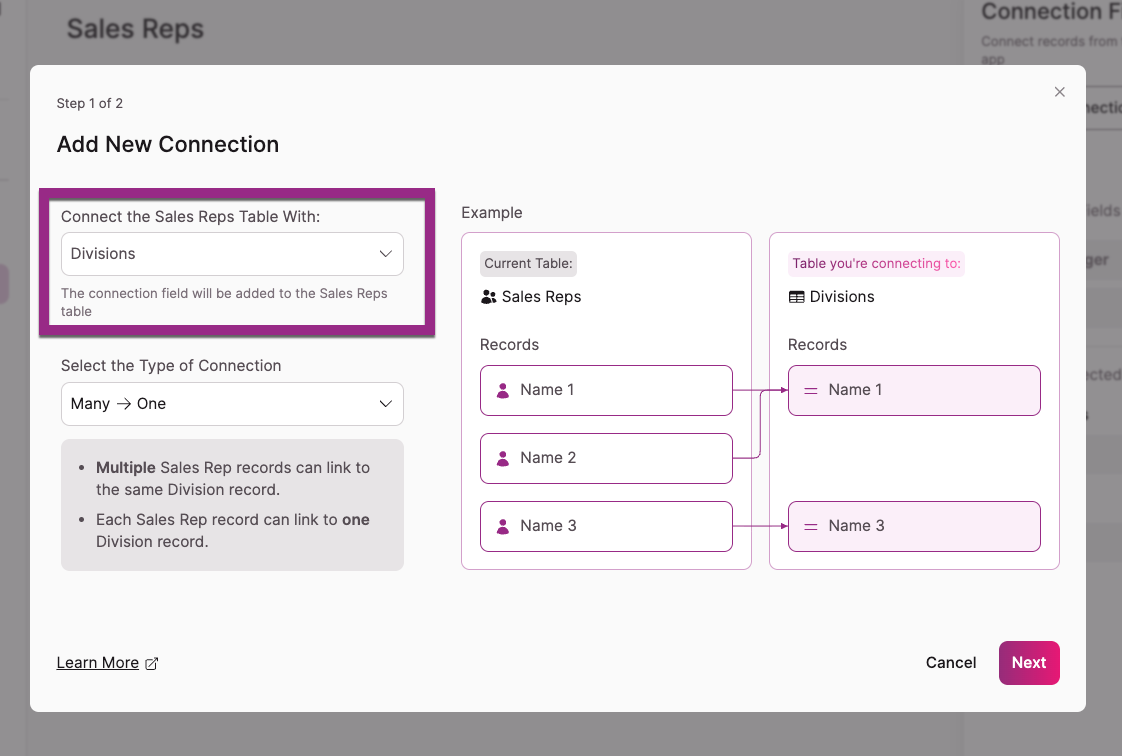1122x756 pixels.
Task: Click the Divisions table icon
Action: click(796, 297)
